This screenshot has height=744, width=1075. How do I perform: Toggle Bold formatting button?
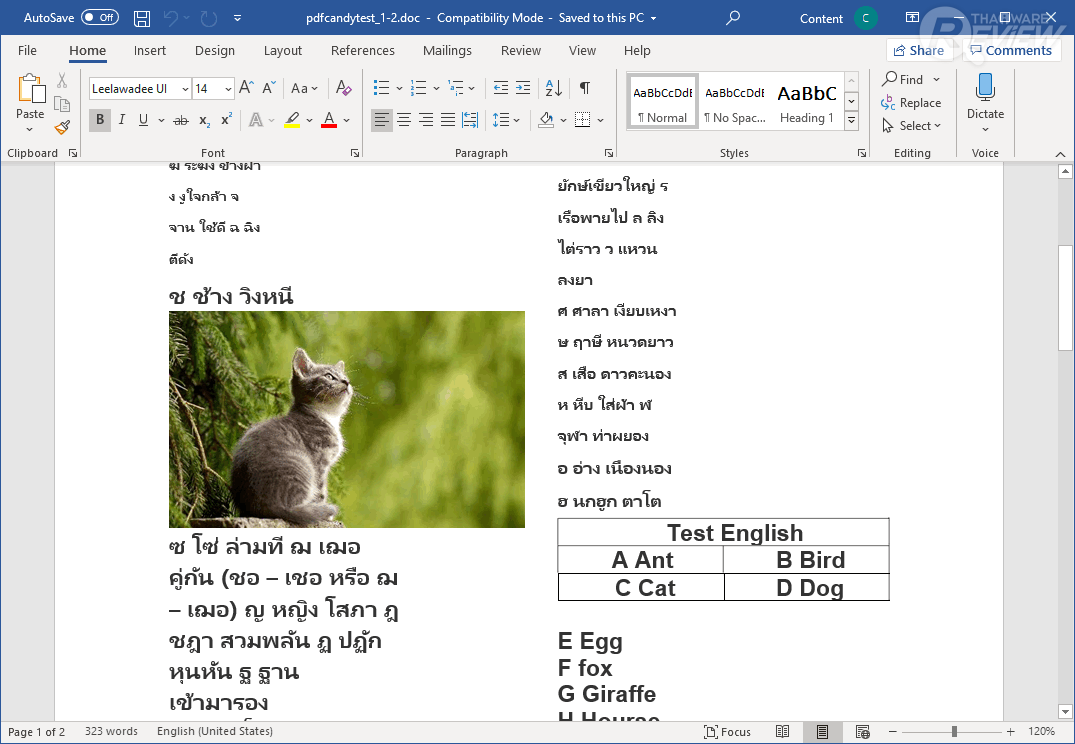coord(100,120)
